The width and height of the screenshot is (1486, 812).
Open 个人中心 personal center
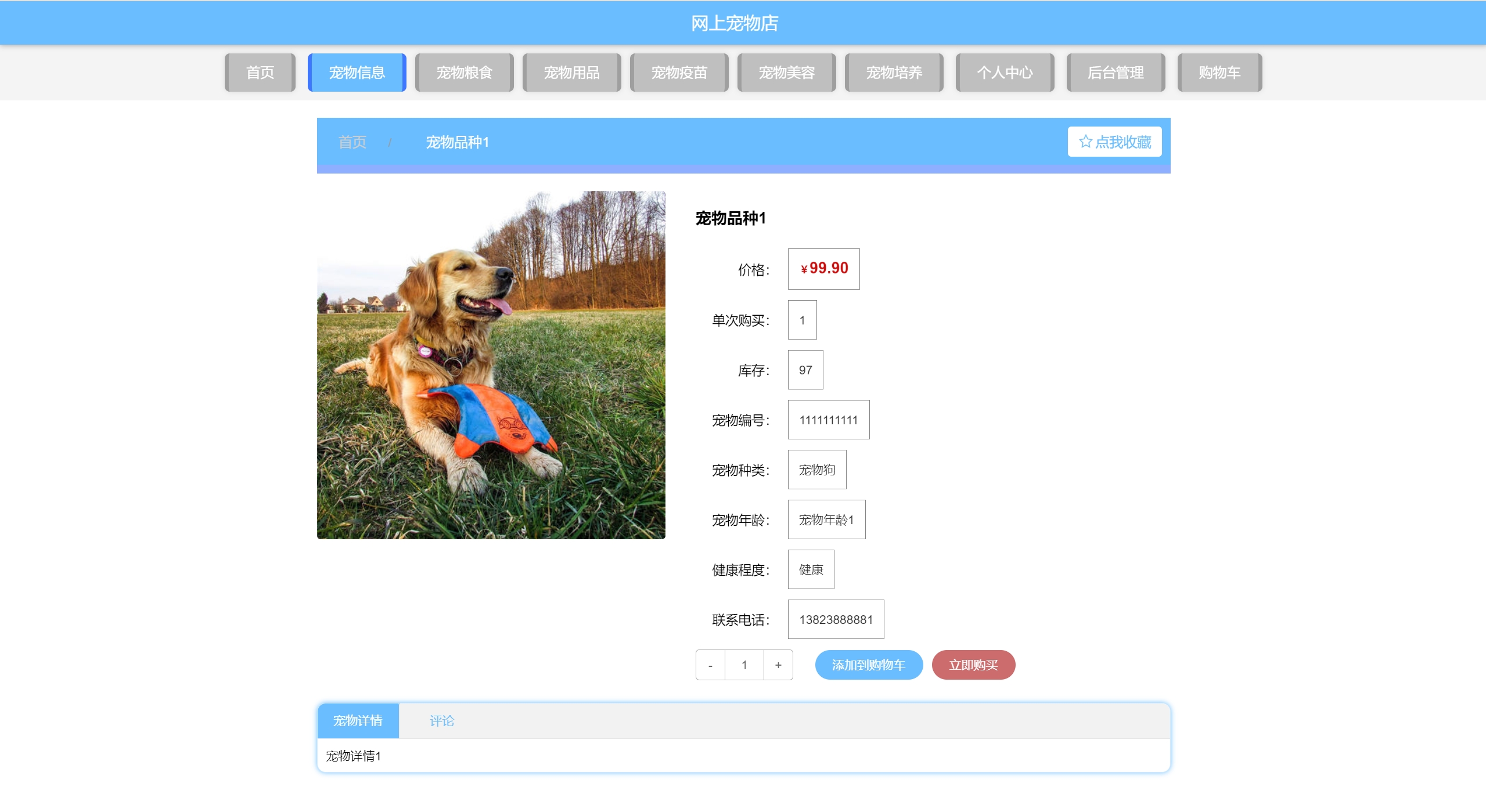(1005, 73)
